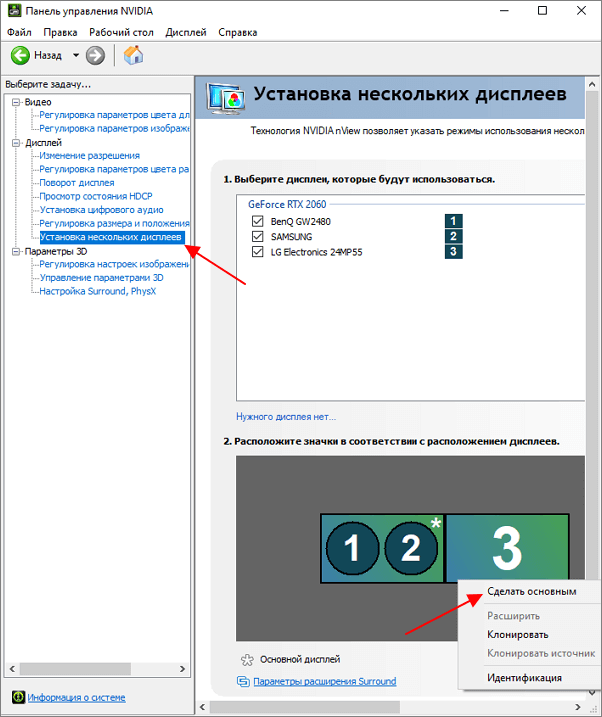Click display 2 badge next to SAMSUNG
602x717 pixels.
coord(453,236)
